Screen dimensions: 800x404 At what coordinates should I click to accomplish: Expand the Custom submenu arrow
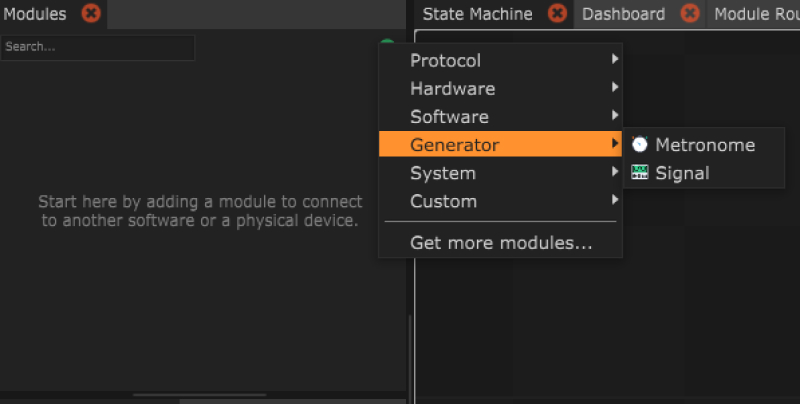[x=614, y=201]
